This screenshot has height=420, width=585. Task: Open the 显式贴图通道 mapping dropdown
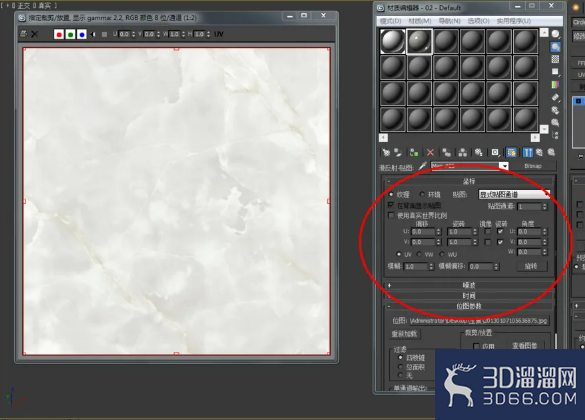(514, 194)
